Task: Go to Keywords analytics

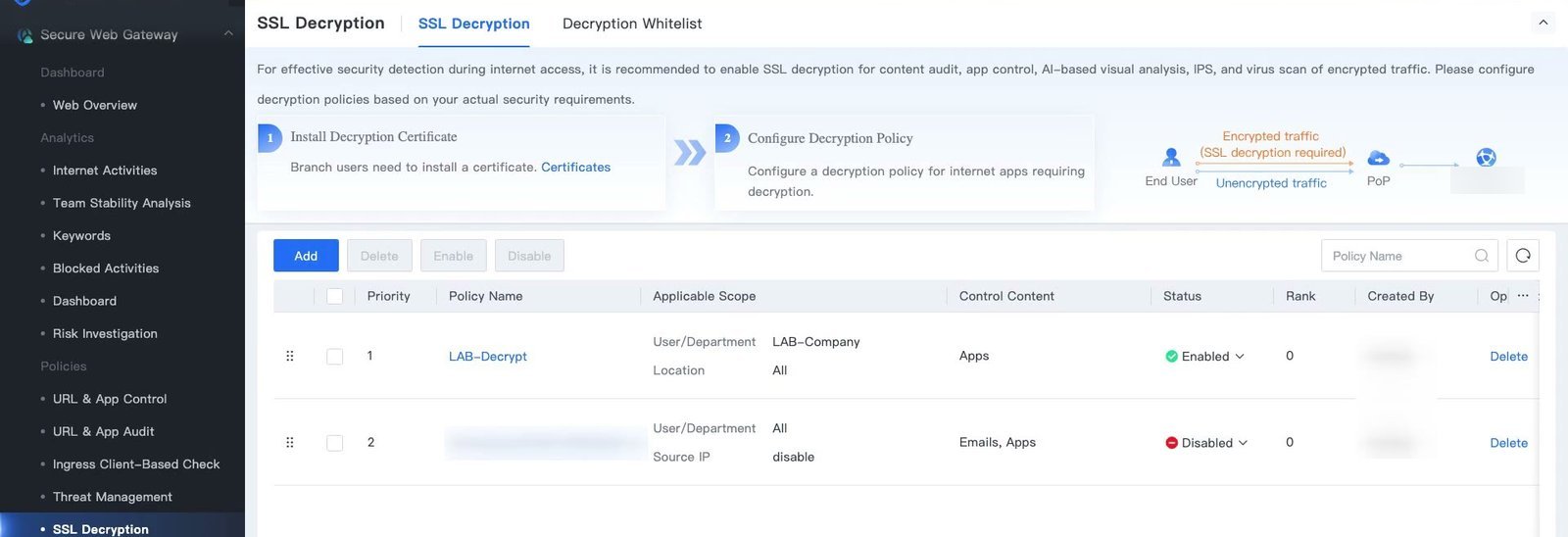Action: tap(81, 236)
